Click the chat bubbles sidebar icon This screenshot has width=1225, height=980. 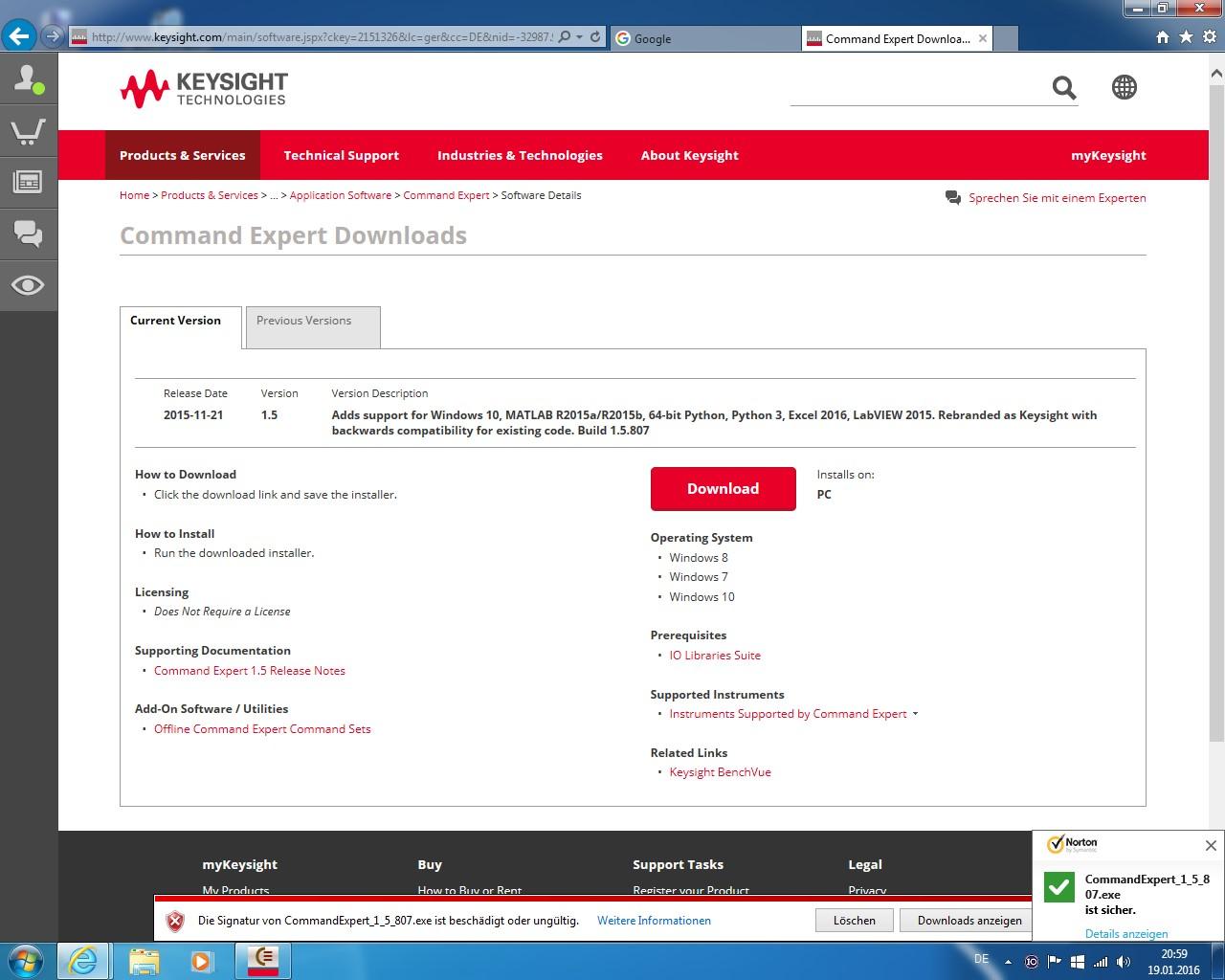click(x=28, y=233)
